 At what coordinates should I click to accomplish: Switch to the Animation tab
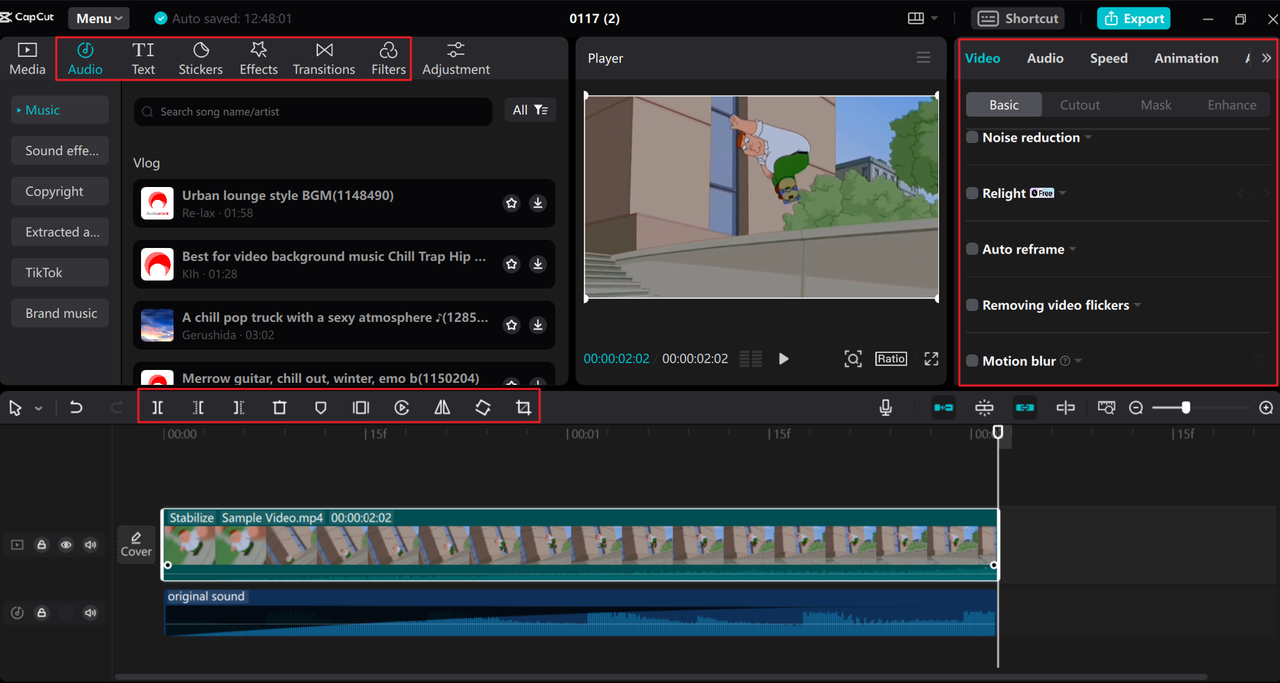(1186, 58)
